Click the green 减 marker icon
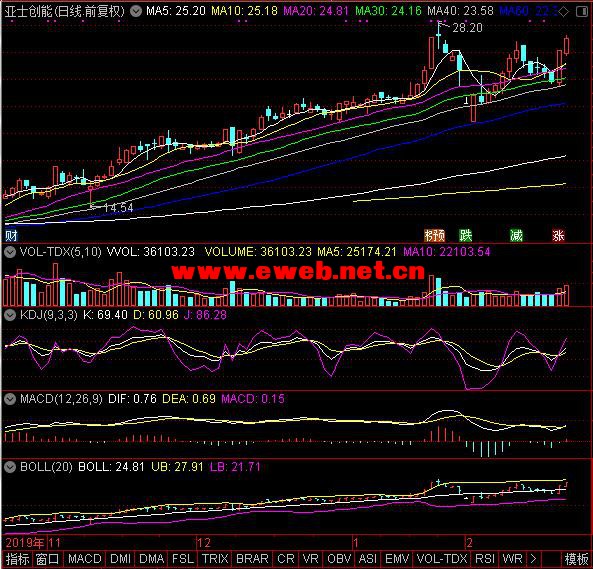Viewport: 593px width, 569px height. [516, 236]
